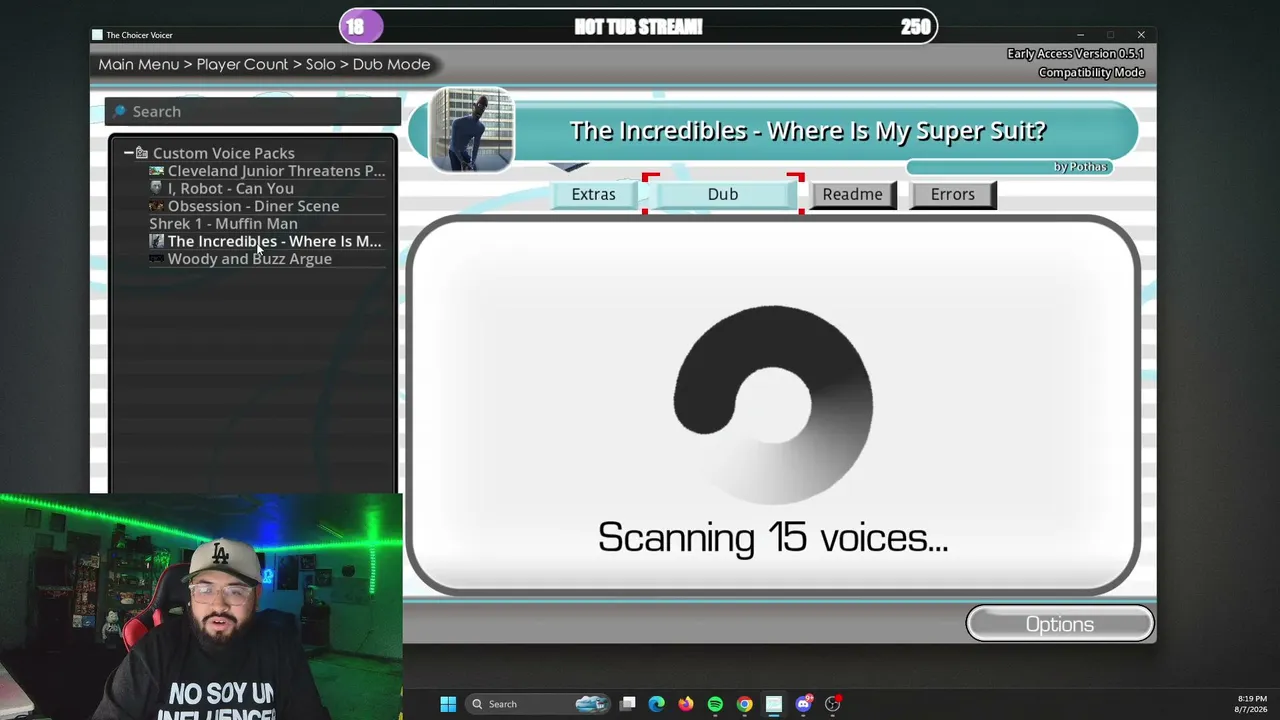Navigate to the Solo breadcrumb
This screenshot has width=1280, height=720.
coord(321,64)
